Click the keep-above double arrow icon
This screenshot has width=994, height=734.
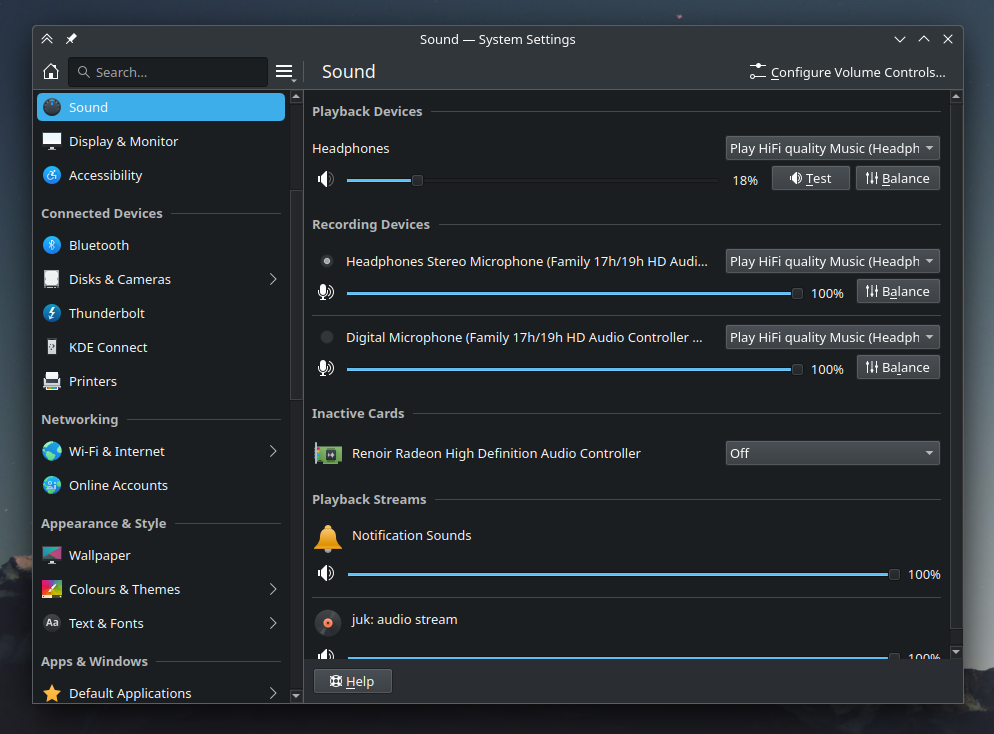click(x=47, y=39)
